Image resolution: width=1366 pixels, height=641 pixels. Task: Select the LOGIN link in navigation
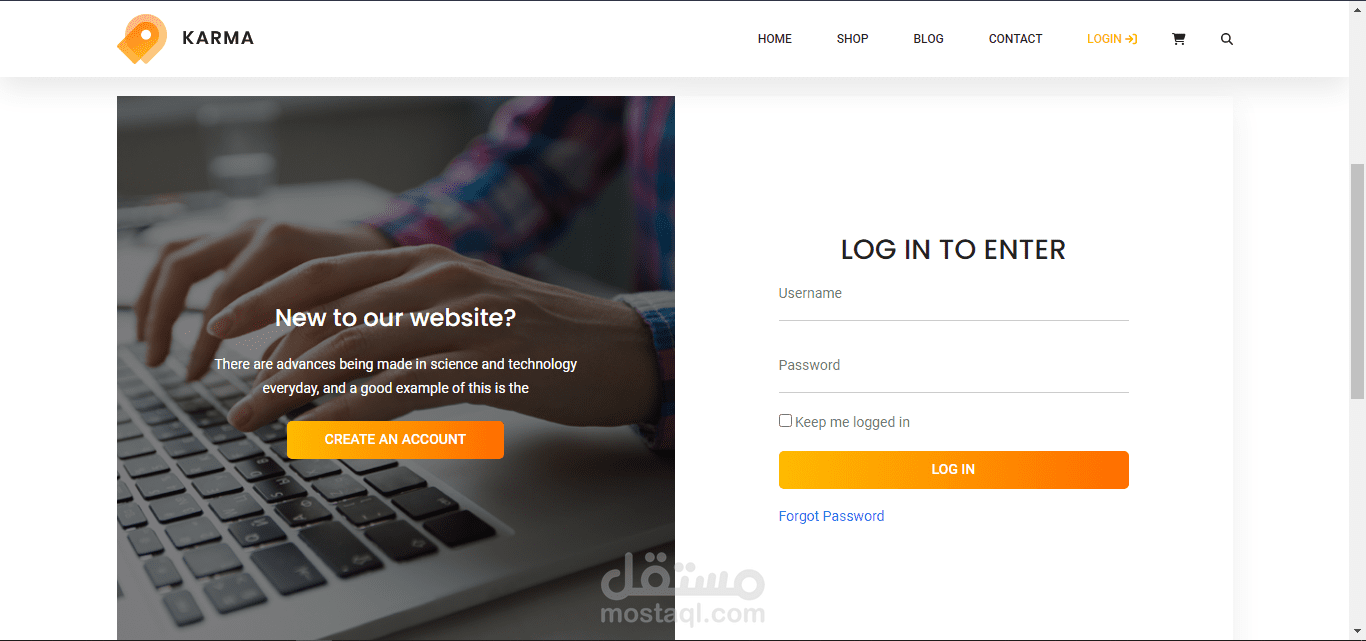(1112, 39)
